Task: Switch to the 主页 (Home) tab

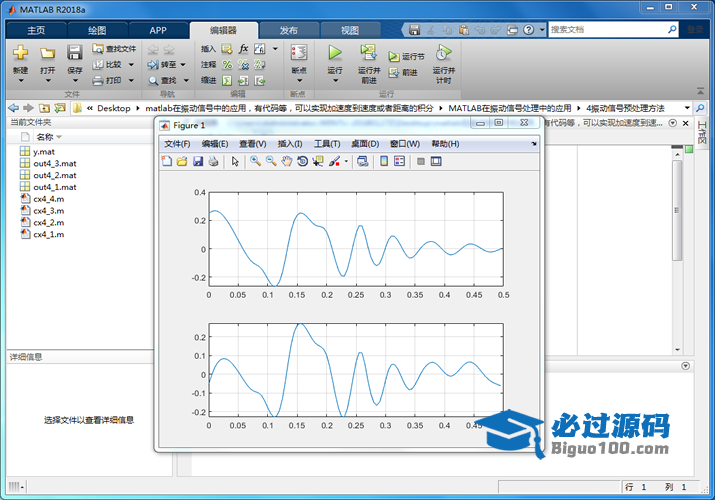Action: [x=36, y=30]
